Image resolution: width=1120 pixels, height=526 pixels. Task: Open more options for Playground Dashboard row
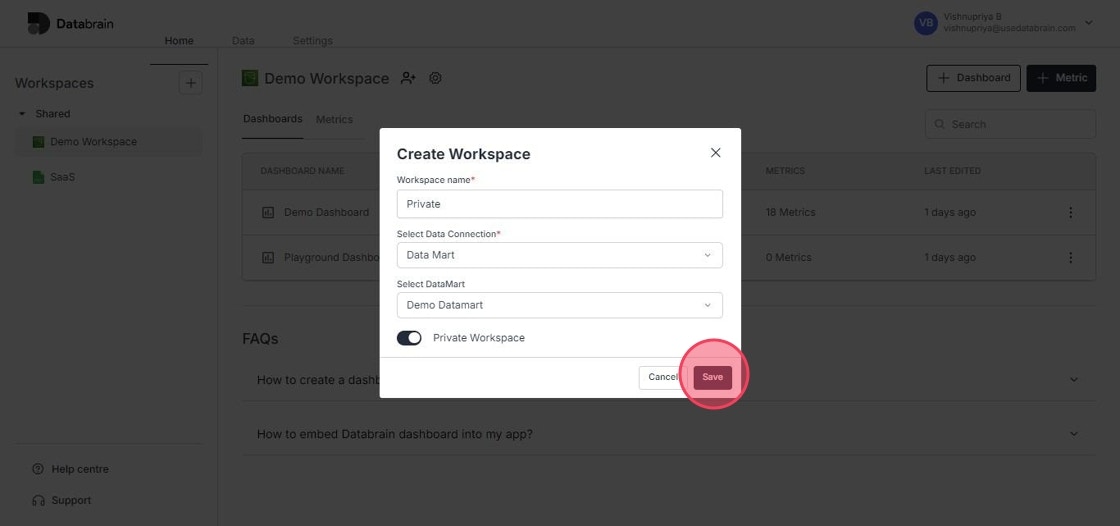(x=1070, y=257)
